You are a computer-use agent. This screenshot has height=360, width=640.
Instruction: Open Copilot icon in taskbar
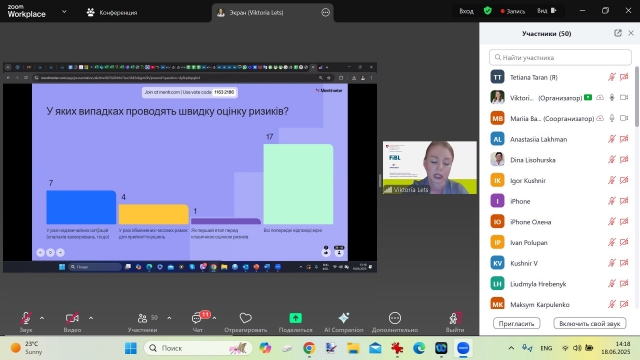(265, 348)
